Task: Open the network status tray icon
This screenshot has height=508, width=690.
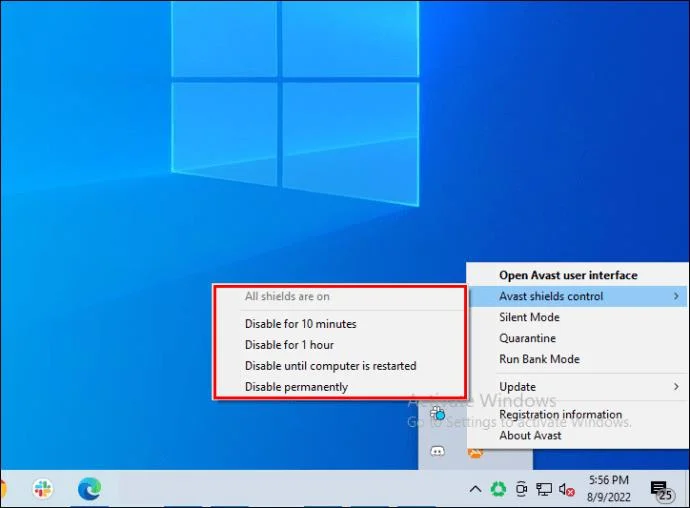Action: point(544,489)
